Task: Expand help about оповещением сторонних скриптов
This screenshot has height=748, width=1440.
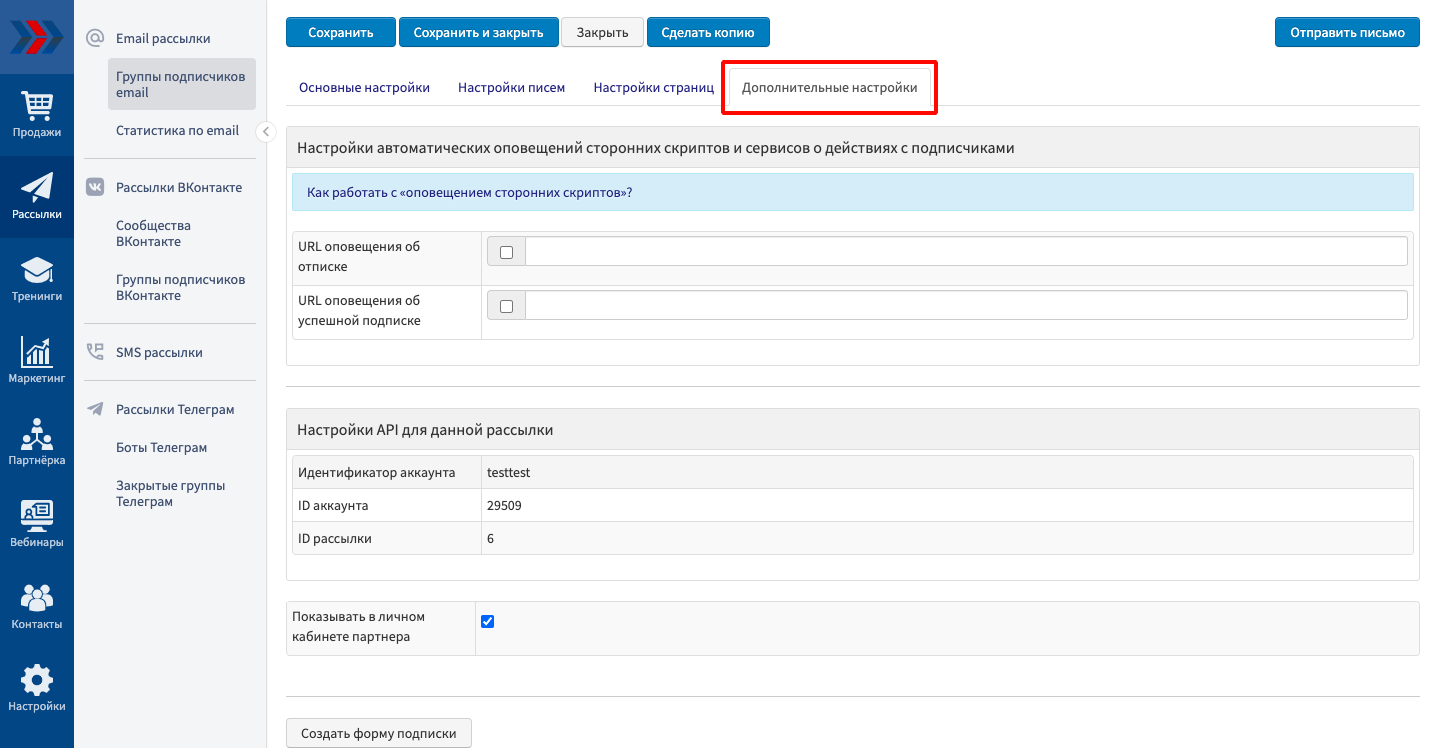Action: (x=470, y=192)
